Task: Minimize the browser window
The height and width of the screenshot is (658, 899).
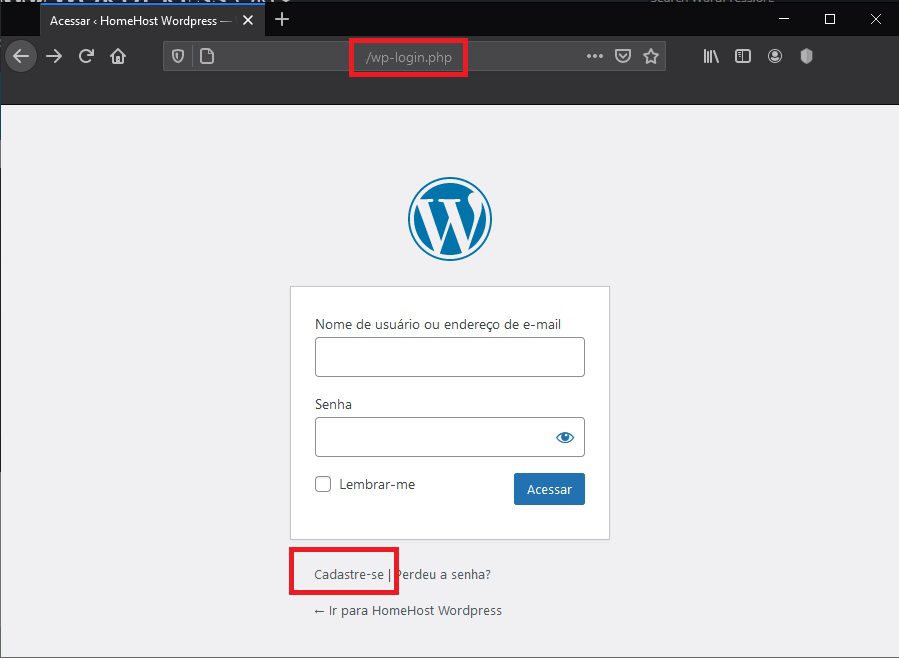Action: click(784, 19)
